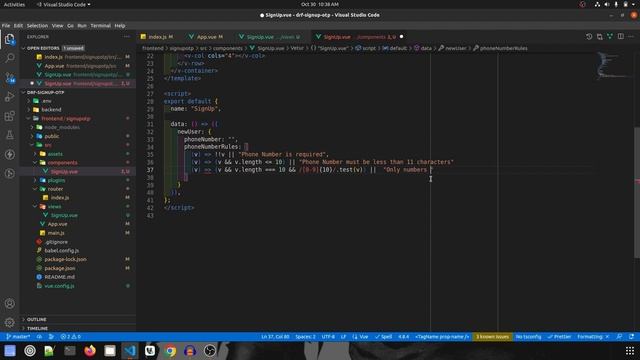The width and height of the screenshot is (640, 360).
Task: Open the Extensions view
Action: point(10,116)
